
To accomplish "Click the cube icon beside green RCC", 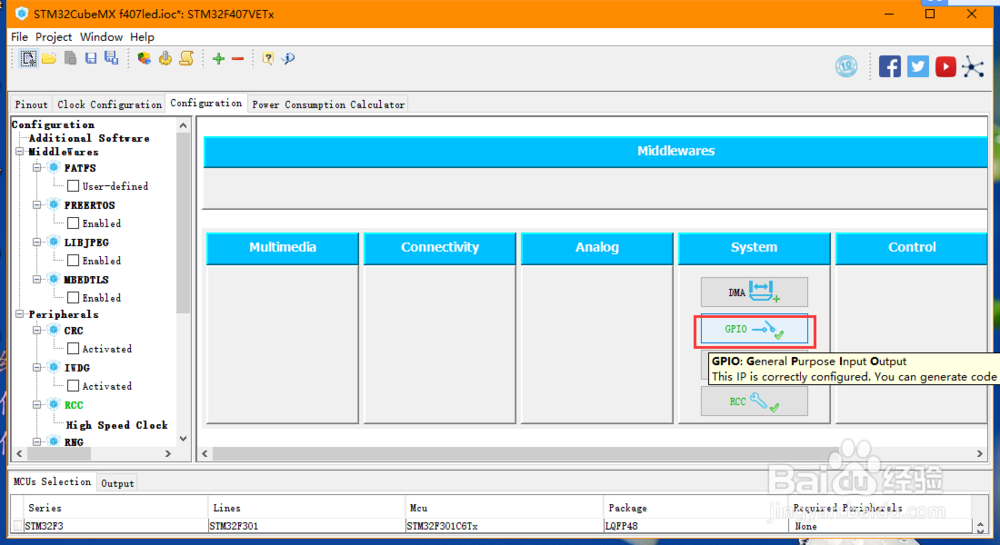I will point(54,405).
